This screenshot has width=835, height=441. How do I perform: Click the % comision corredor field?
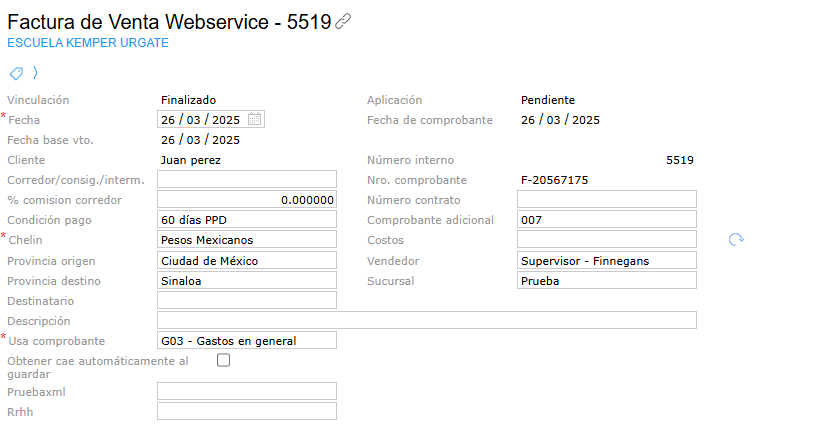246,200
